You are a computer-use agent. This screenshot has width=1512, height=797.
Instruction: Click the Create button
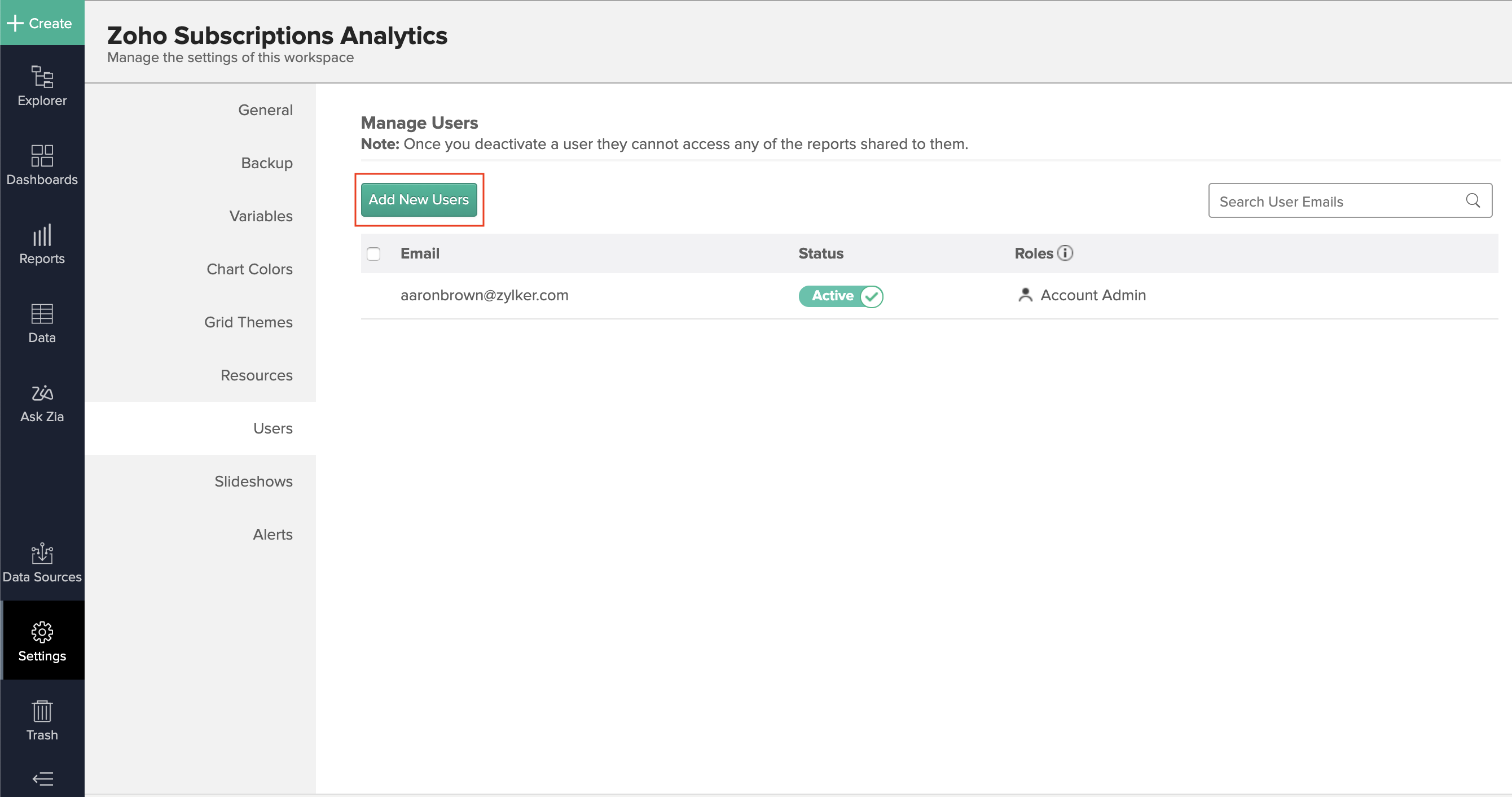coord(42,23)
